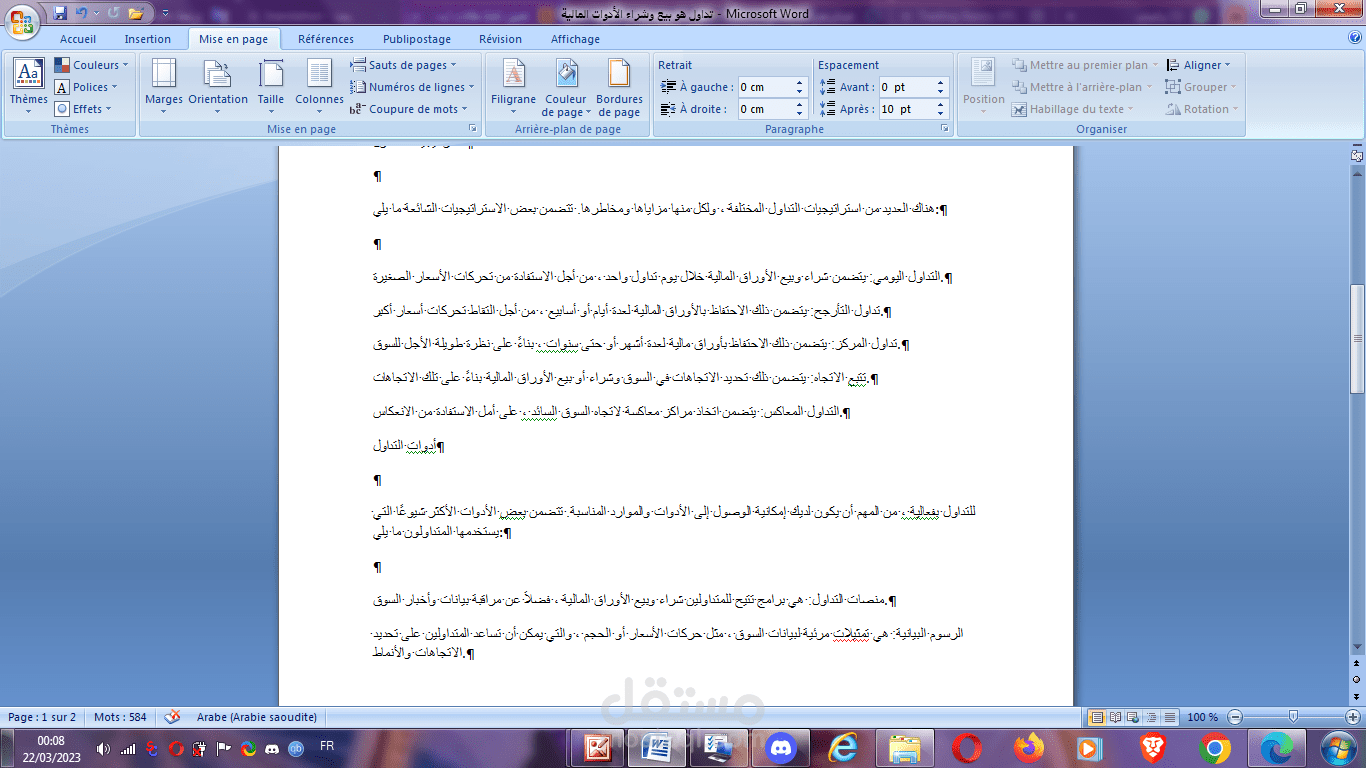This screenshot has height=768, width=1366.
Task: Open the Effets theme dropdown
Action: click(x=84, y=109)
